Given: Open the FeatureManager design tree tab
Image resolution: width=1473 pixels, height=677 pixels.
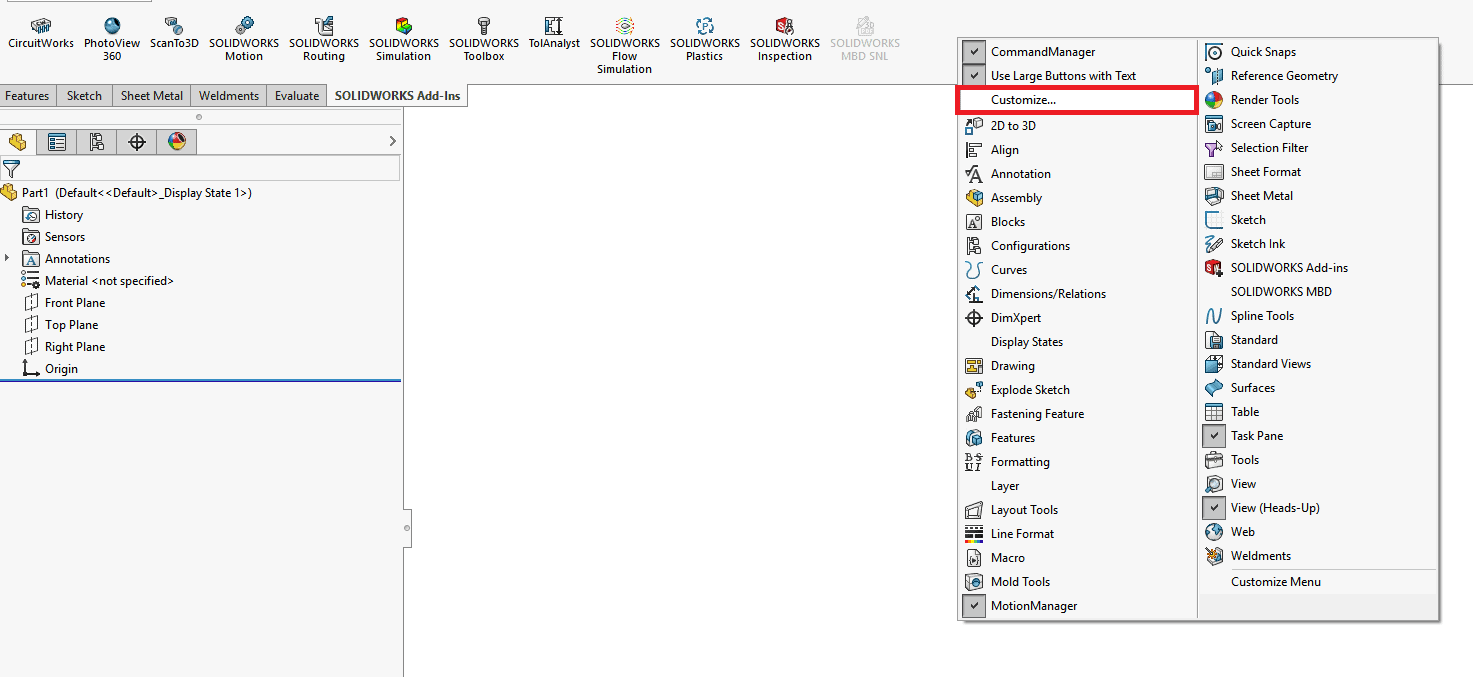Looking at the screenshot, I should pos(17,142).
